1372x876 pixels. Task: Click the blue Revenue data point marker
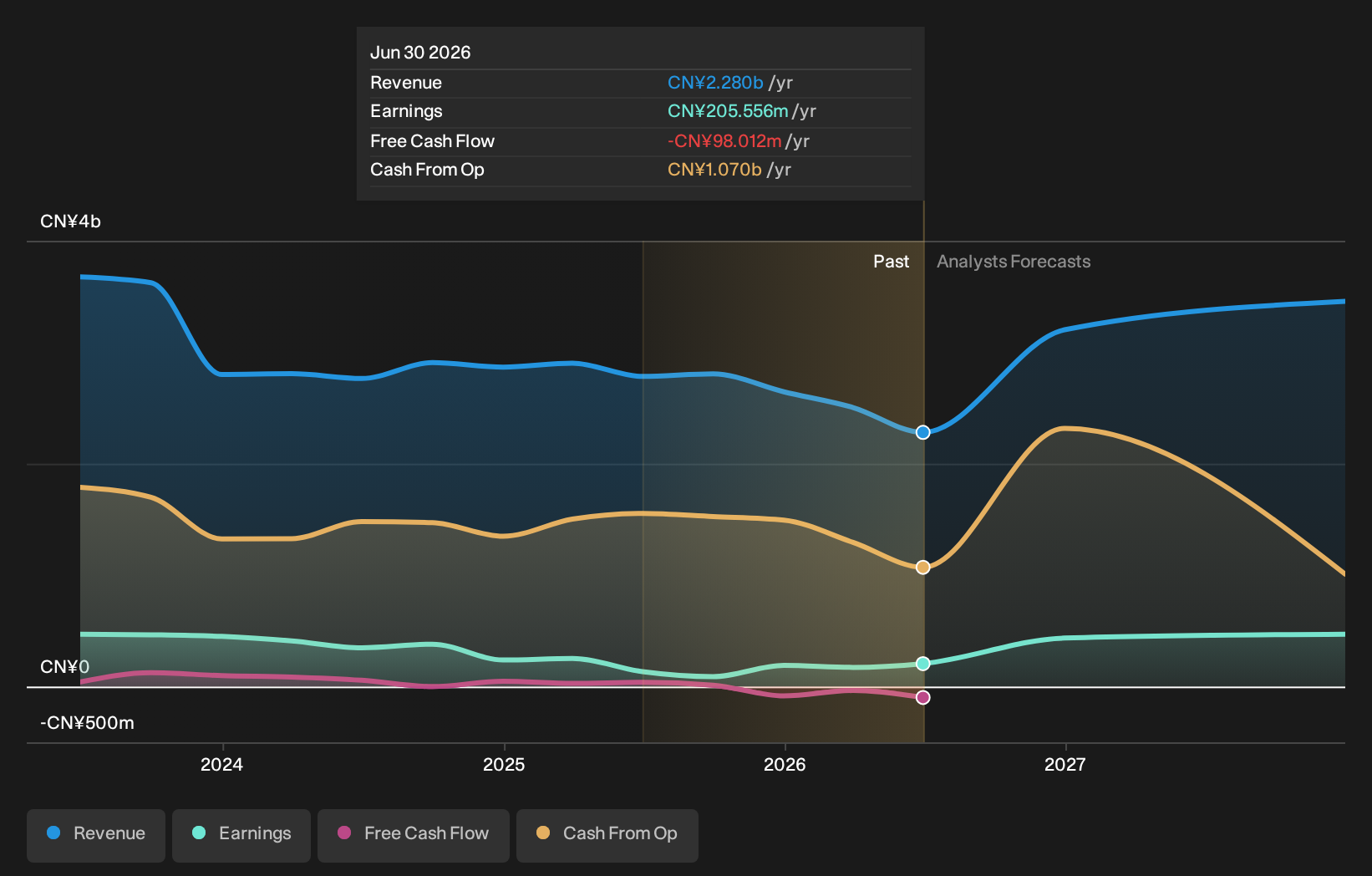click(922, 432)
